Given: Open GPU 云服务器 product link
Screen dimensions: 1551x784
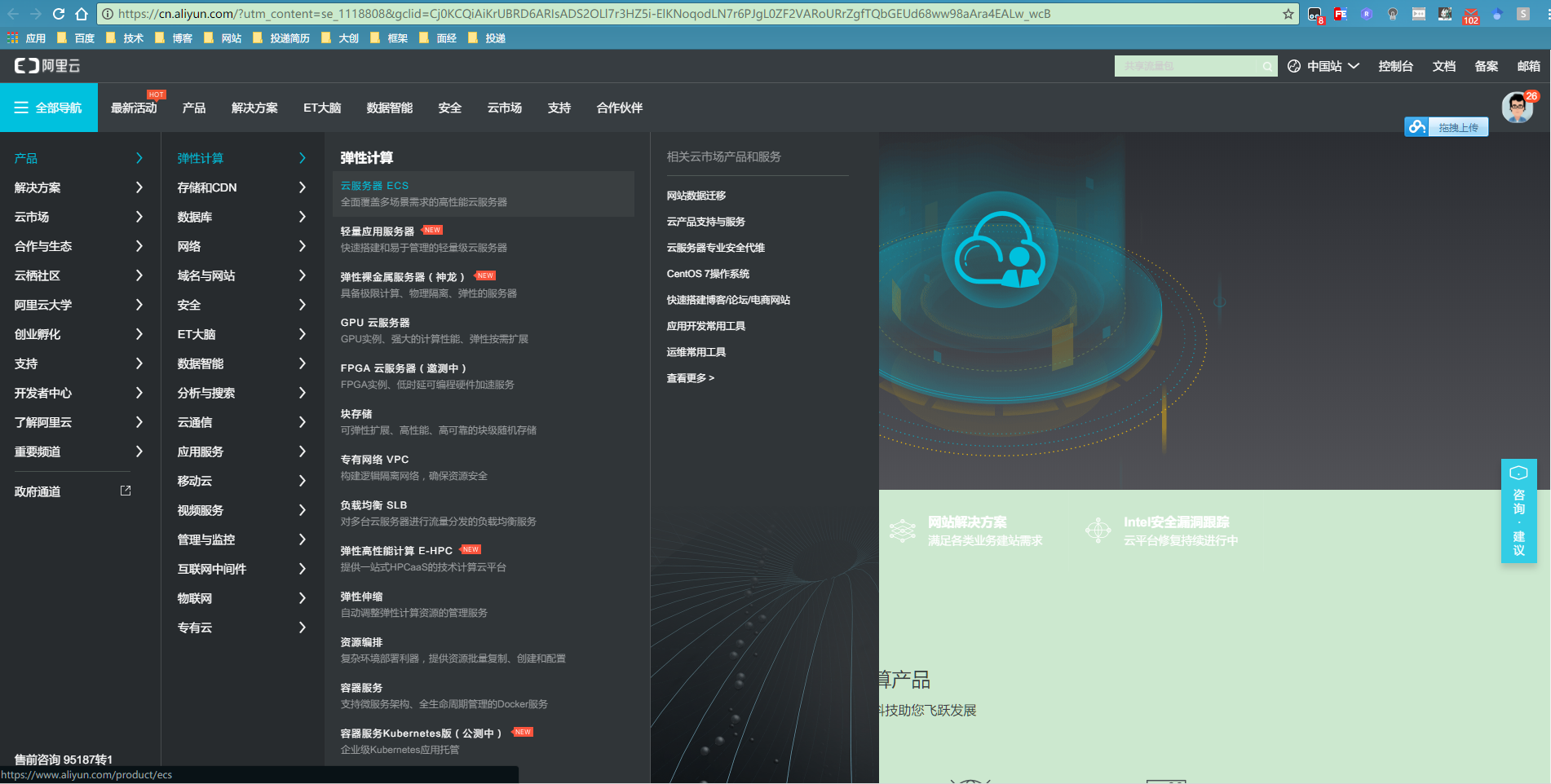Looking at the screenshot, I should (375, 323).
